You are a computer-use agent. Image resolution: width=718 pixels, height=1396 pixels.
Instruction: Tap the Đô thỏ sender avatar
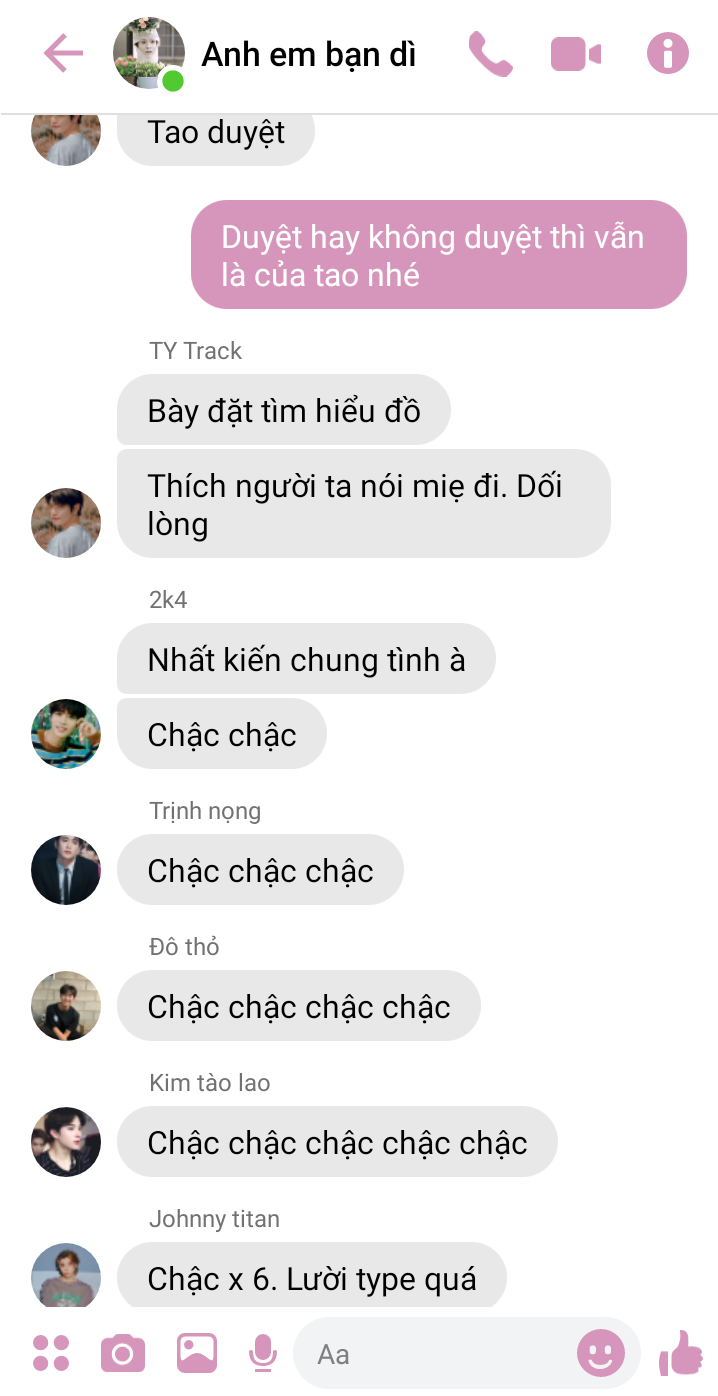click(x=66, y=1006)
